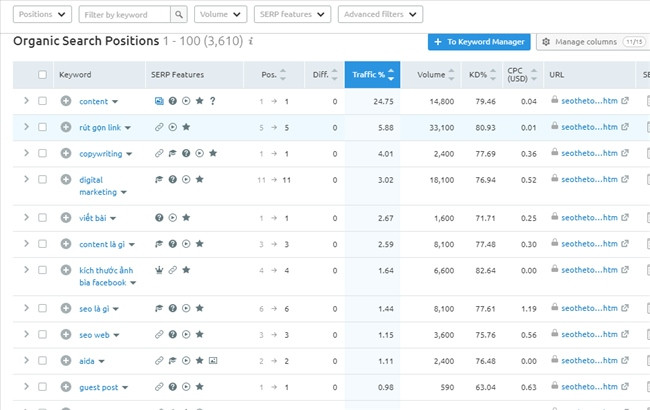Check the box for 'rút gọn link' row
The width and height of the screenshot is (650, 410).
(42, 127)
